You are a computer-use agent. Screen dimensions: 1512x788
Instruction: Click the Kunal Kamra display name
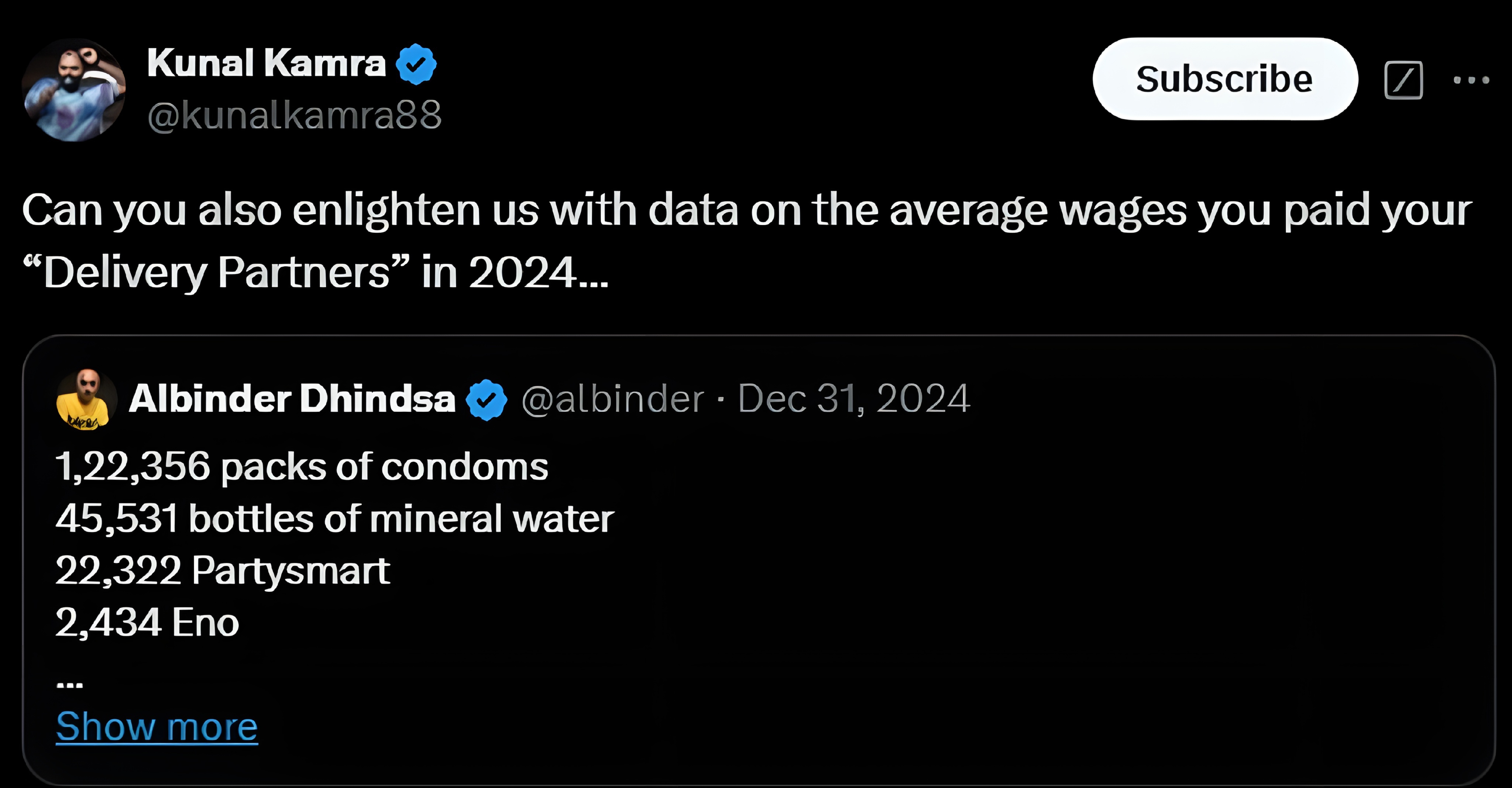point(266,63)
